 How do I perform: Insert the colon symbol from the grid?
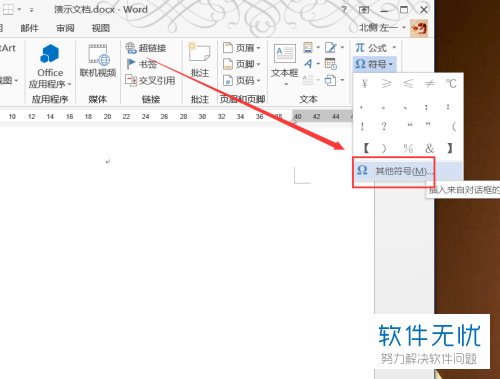click(448, 107)
